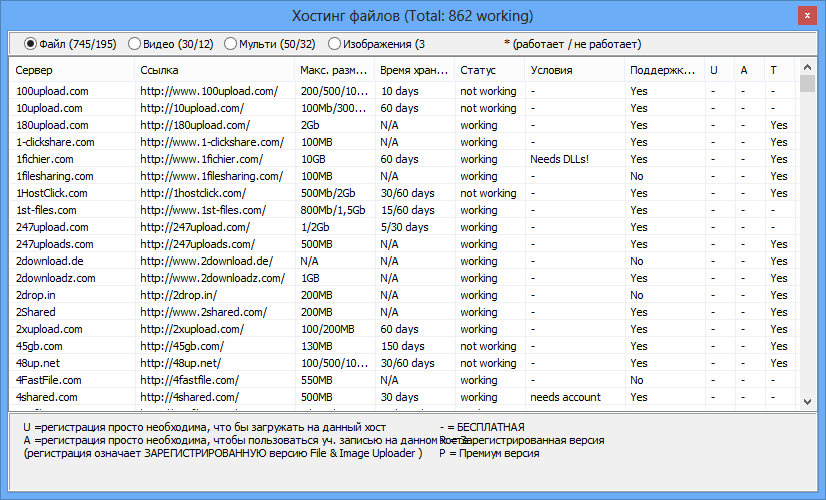Select the 247uploads.com row

(404, 244)
